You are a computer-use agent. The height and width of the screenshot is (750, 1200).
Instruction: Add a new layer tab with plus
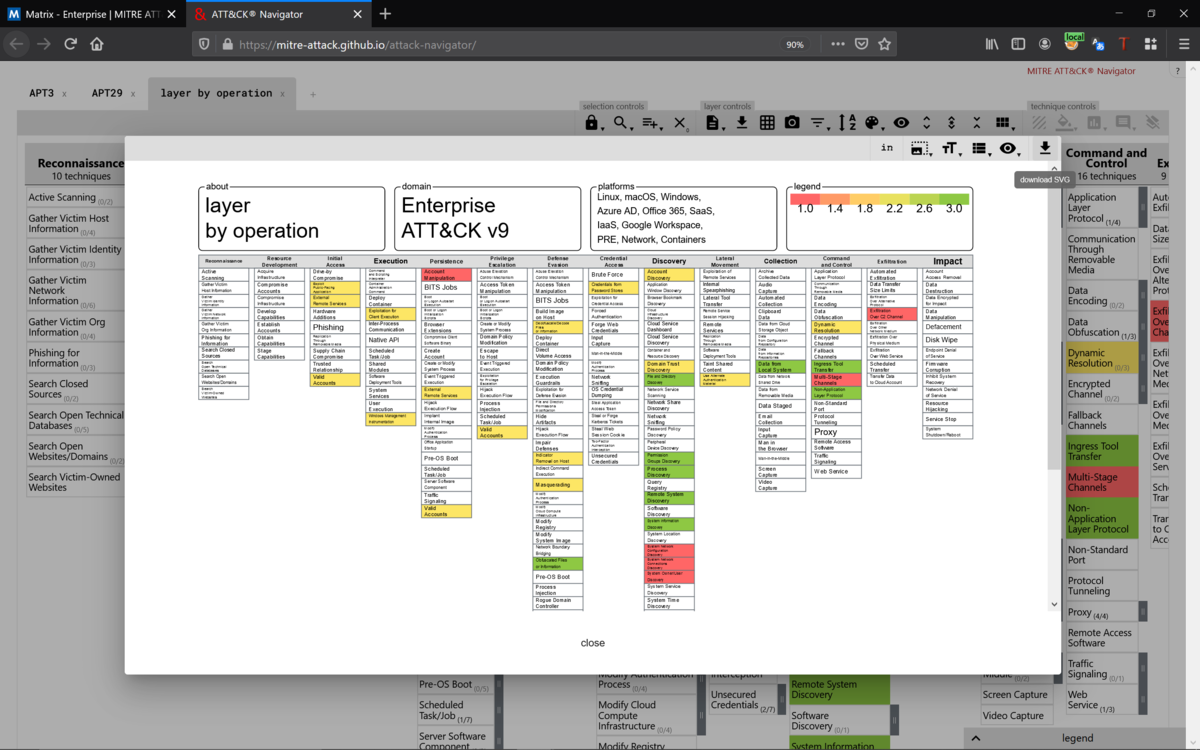(312, 94)
